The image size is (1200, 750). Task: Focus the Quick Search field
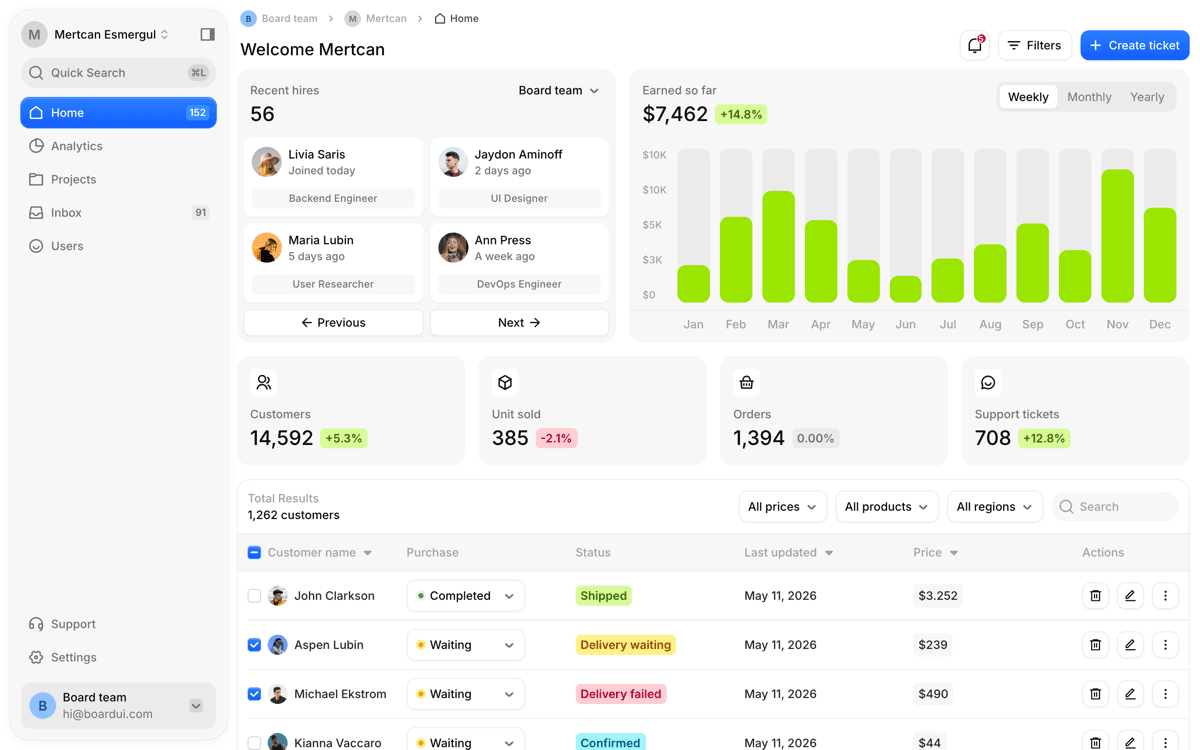click(118, 73)
